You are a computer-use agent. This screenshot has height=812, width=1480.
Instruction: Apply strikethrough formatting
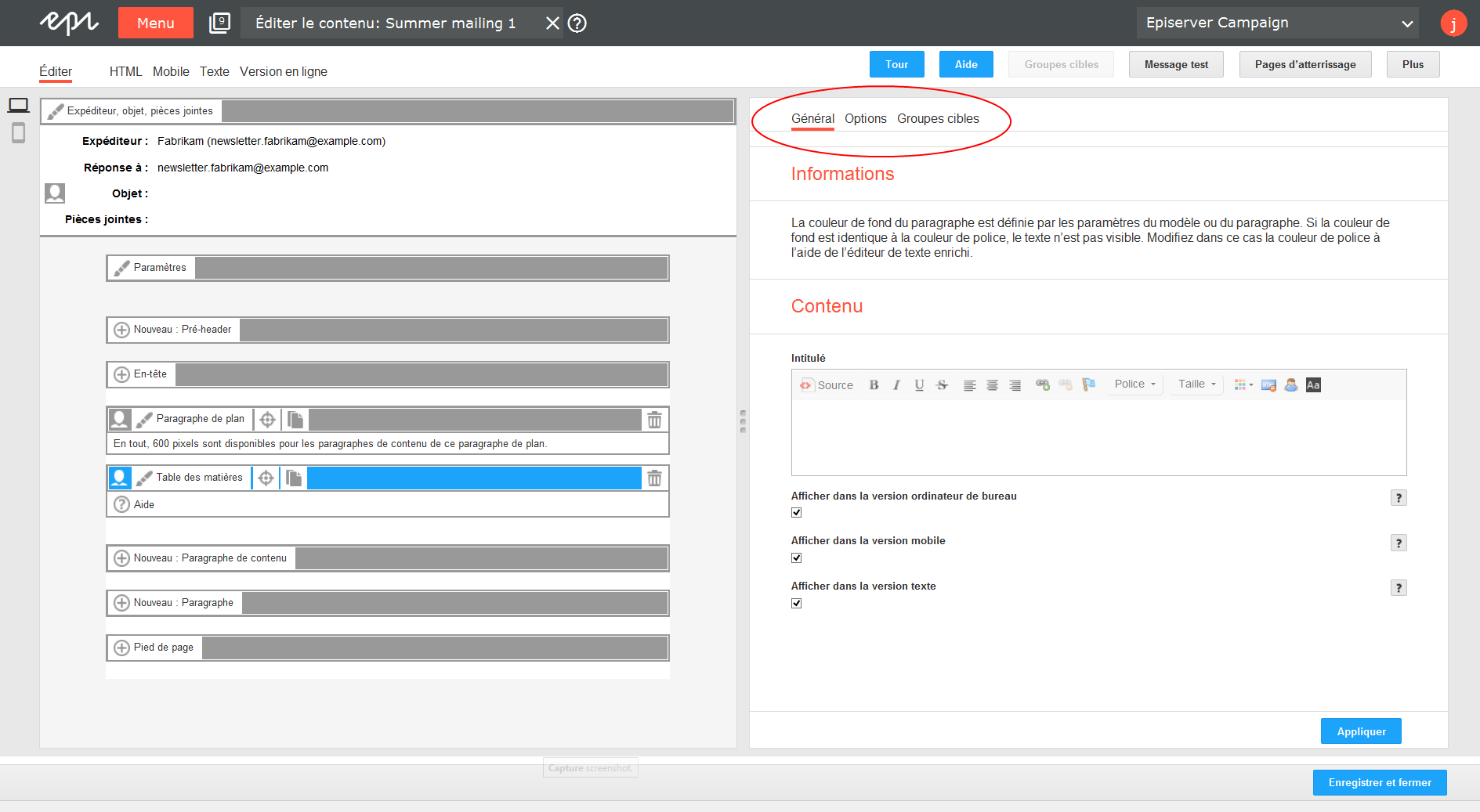coord(942,384)
